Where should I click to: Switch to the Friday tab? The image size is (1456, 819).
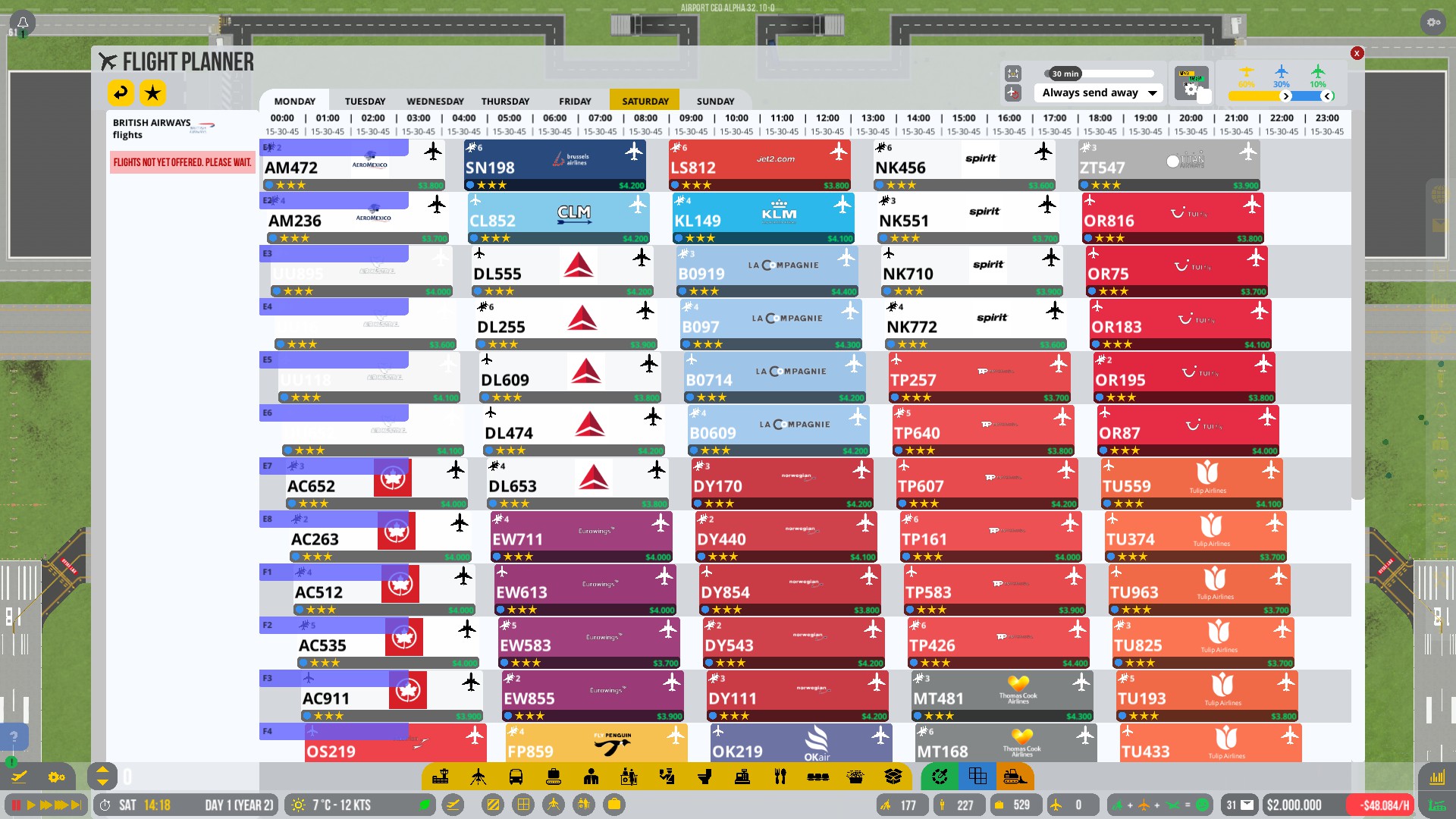pos(575,101)
